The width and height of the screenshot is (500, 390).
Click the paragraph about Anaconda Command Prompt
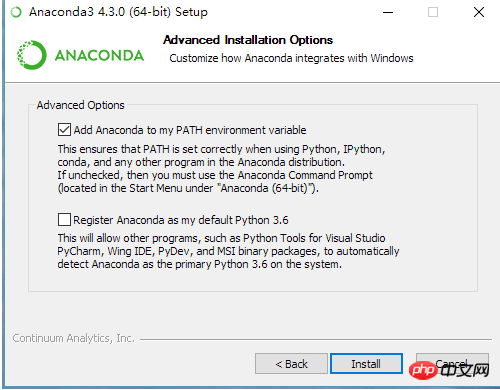[221, 169]
